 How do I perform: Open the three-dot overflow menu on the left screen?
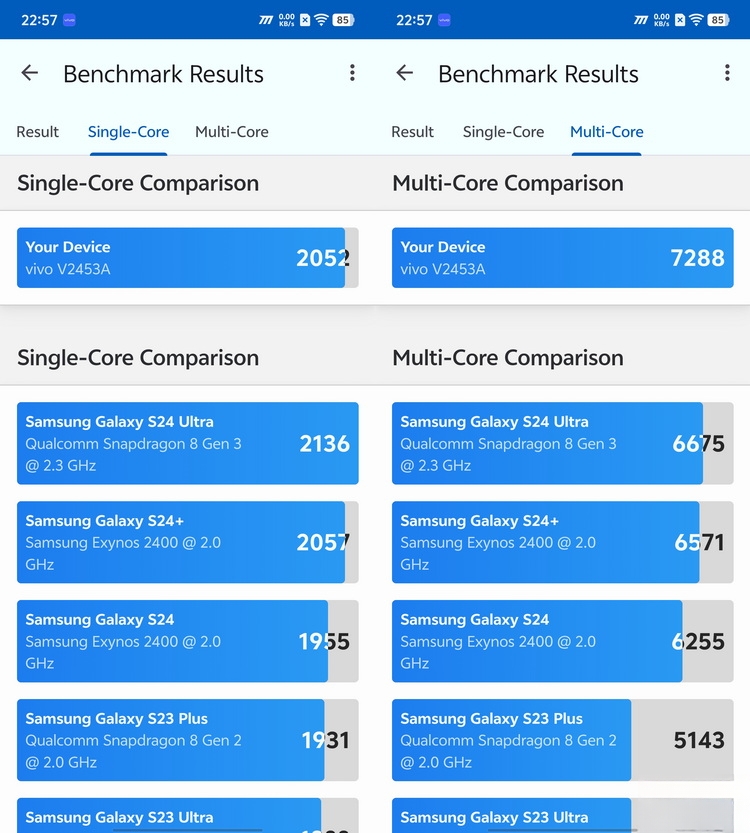click(x=352, y=73)
